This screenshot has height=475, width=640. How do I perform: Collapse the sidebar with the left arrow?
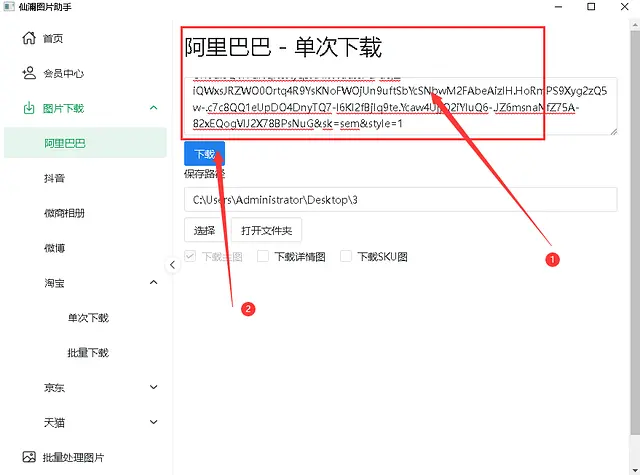point(173,265)
